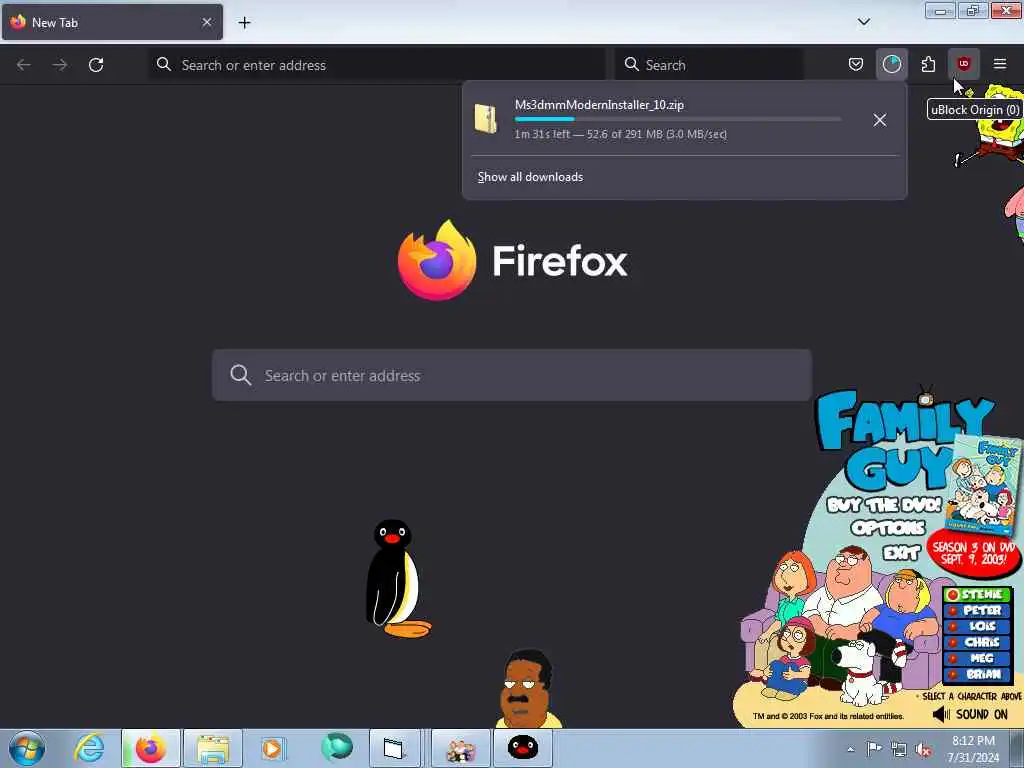This screenshot has width=1024, height=768.
Task: Open Action Center flag tray icon
Action: click(874, 749)
